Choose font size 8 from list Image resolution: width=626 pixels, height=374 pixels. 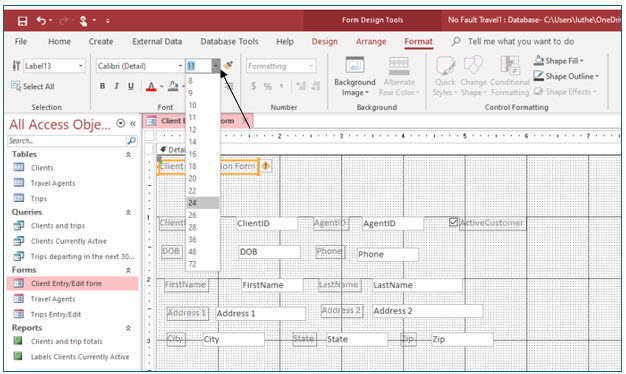(x=203, y=81)
